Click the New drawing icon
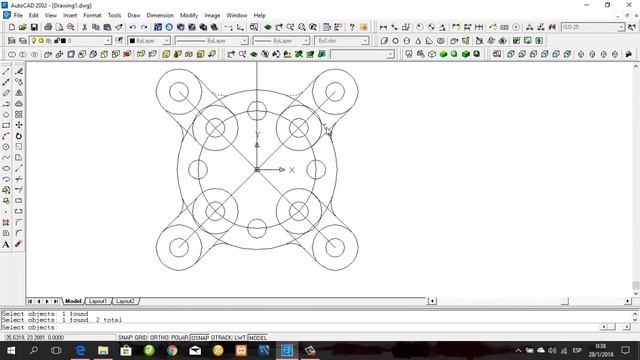 [11, 27]
